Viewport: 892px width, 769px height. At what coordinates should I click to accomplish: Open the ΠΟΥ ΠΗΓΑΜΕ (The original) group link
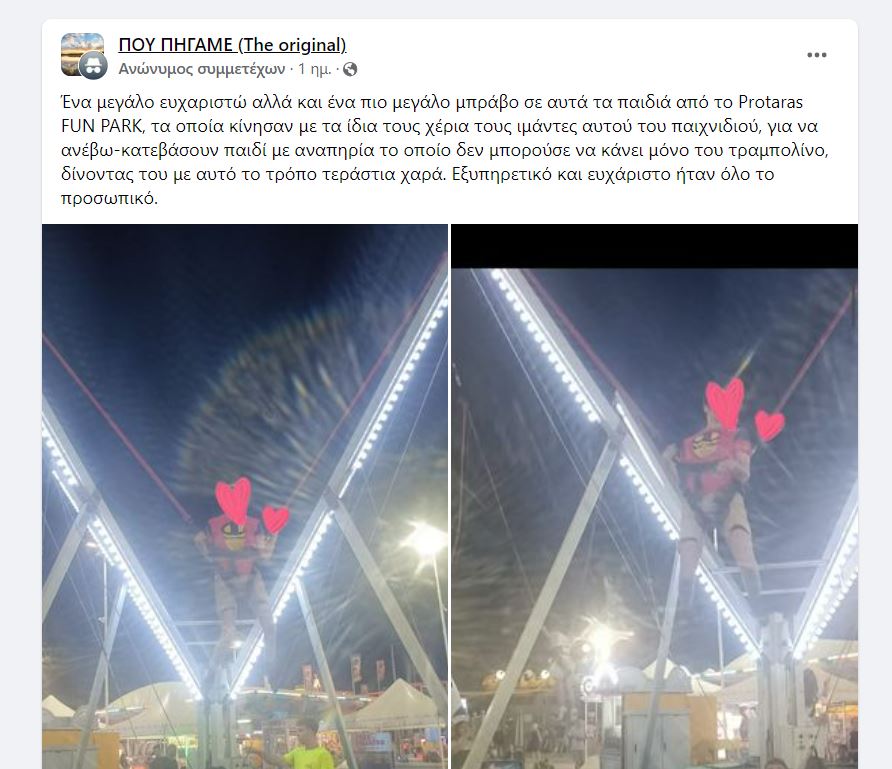(232, 45)
